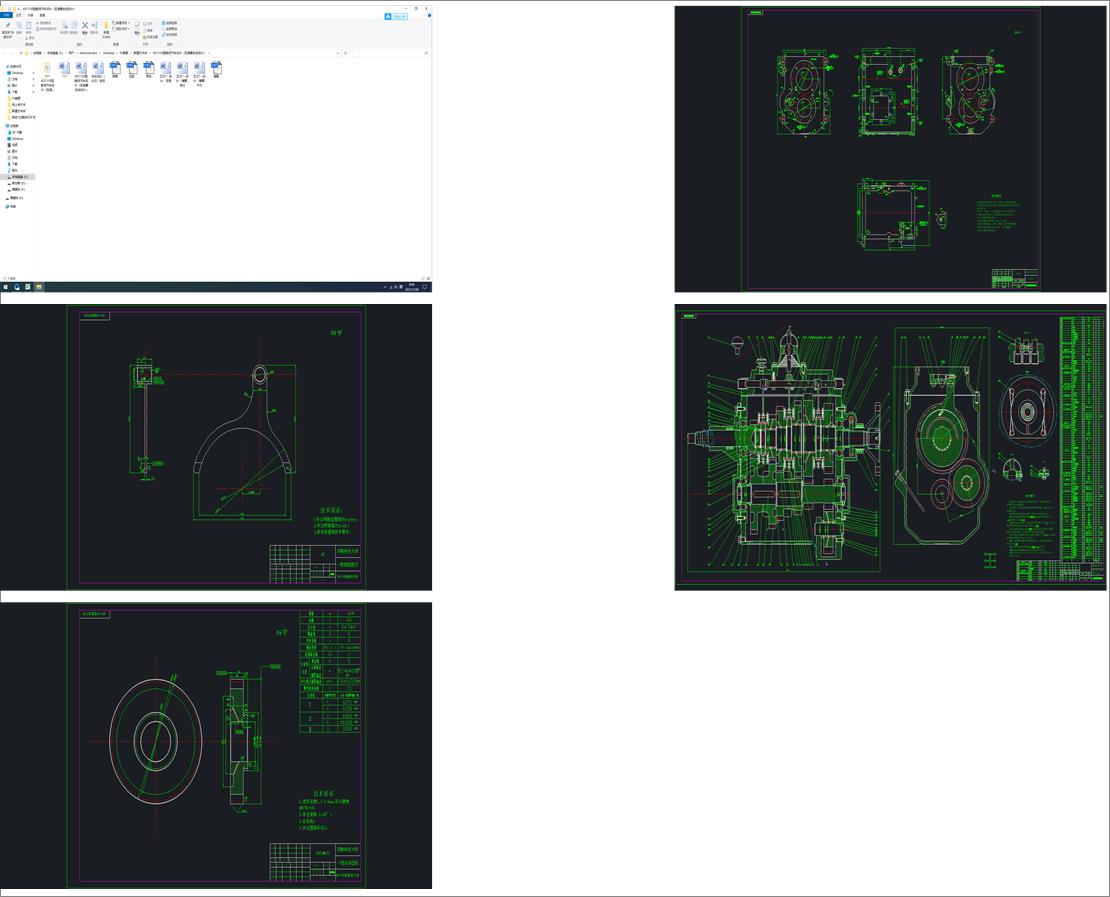Image resolution: width=1110 pixels, height=897 pixels.
Task: Open the circular gear CAD drawing image
Action: click(x=216, y=746)
